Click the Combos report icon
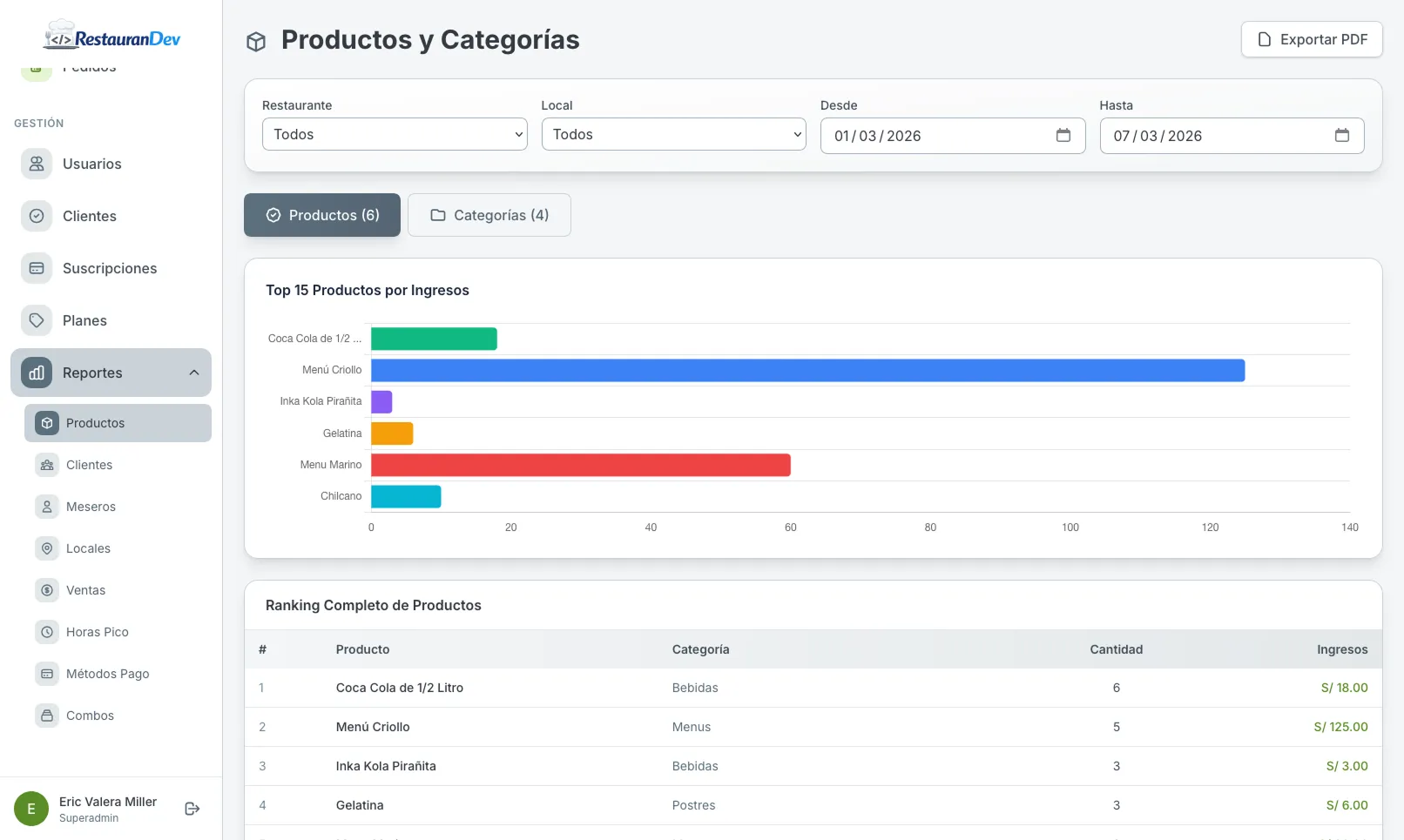Viewport: 1404px width, 840px height. tap(47, 716)
